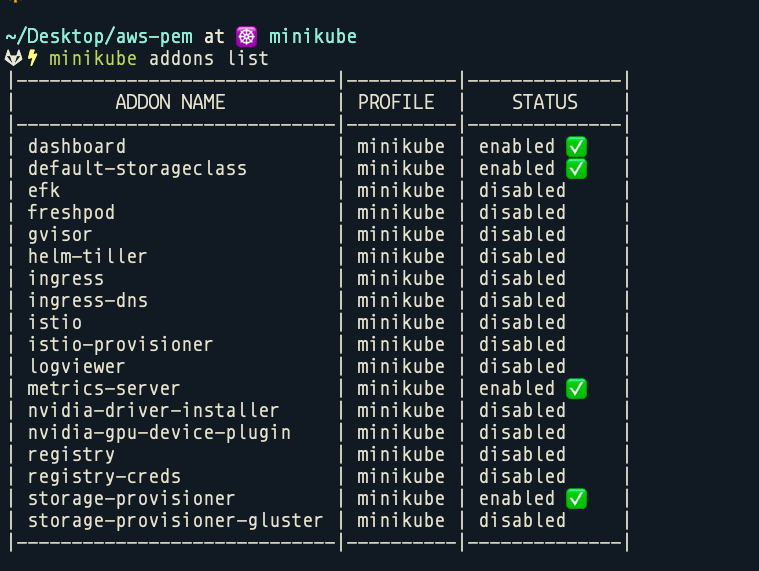
Task: Click the nvidia-gpu-device-plugin addon text
Action: 159,433
